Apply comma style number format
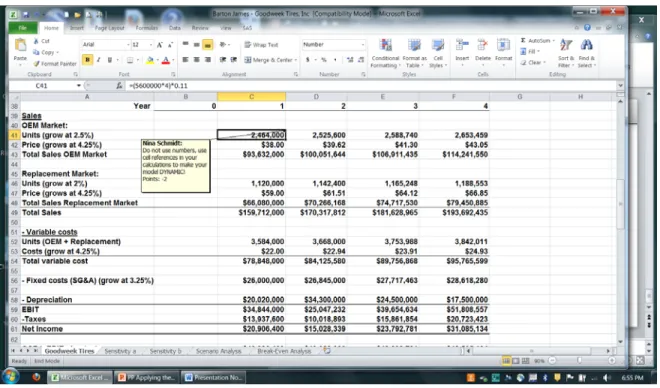 click(x=335, y=60)
